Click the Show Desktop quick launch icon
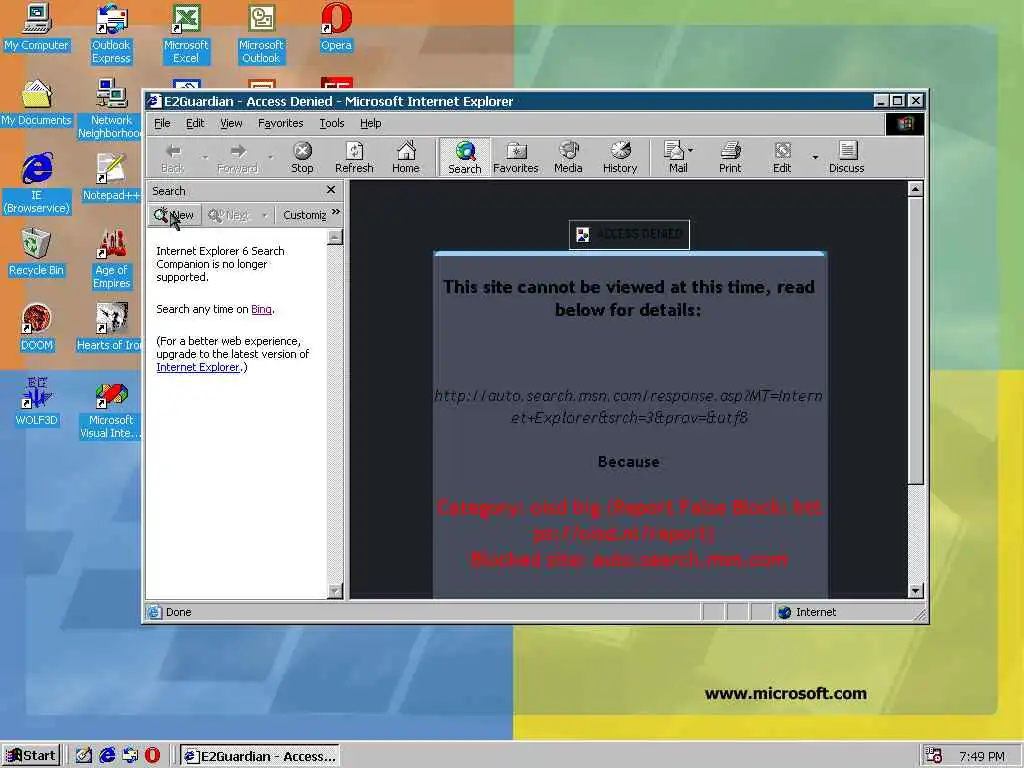The width and height of the screenshot is (1024, 768). pyautogui.click(x=84, y=756)
